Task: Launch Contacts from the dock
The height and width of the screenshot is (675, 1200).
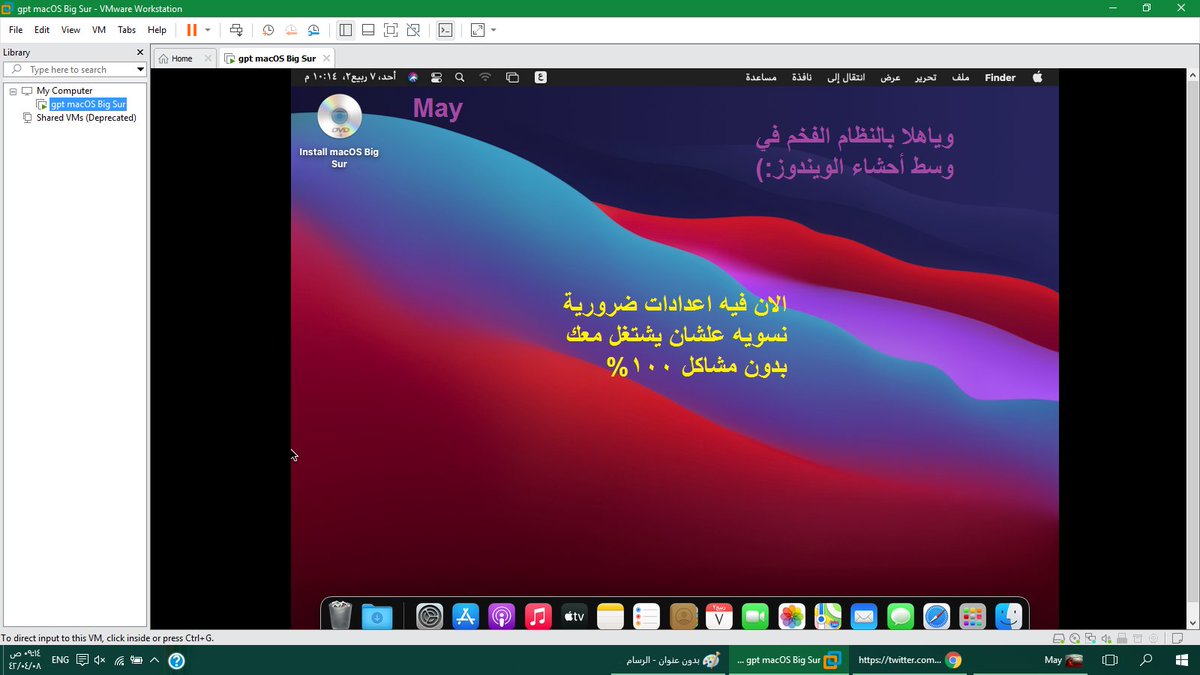Action: [683, 617]
